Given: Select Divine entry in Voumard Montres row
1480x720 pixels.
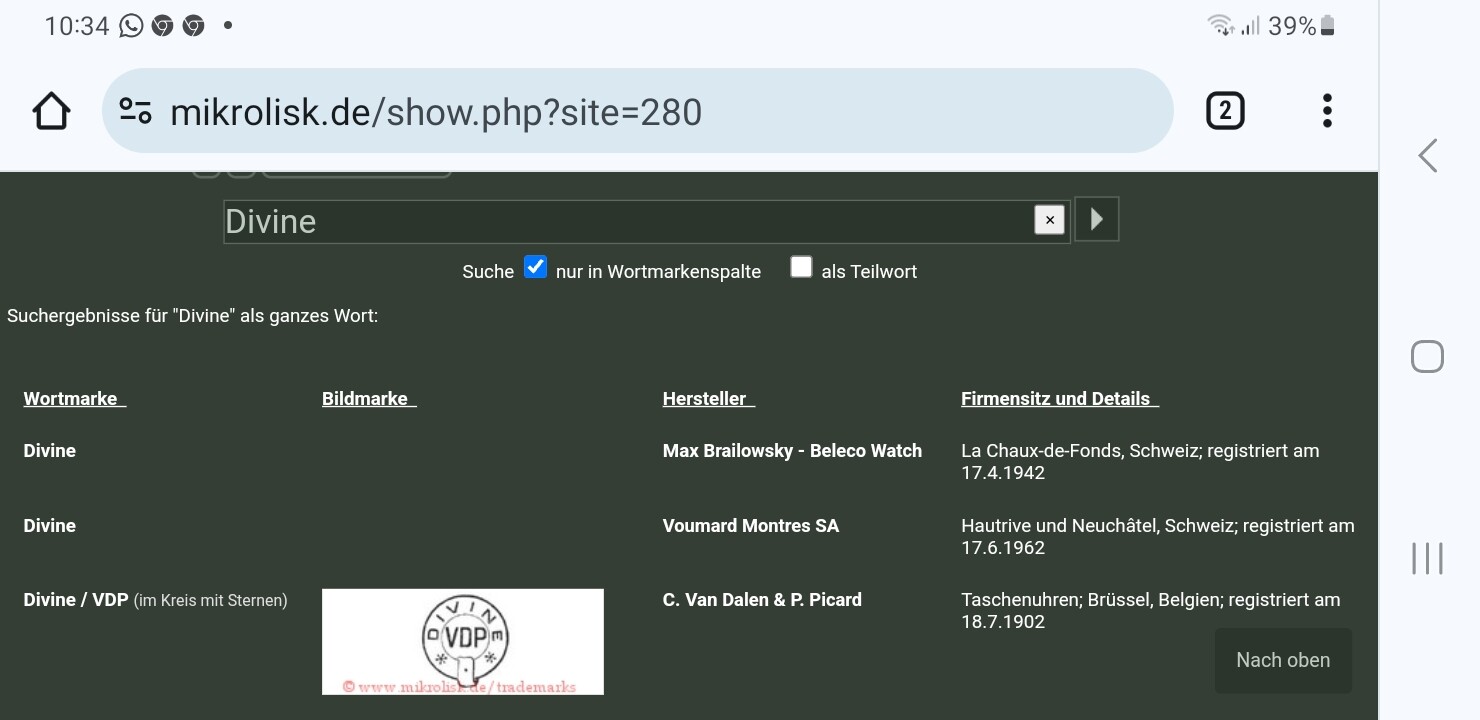Looking at the screenshot, I should (x=50, y=526).
